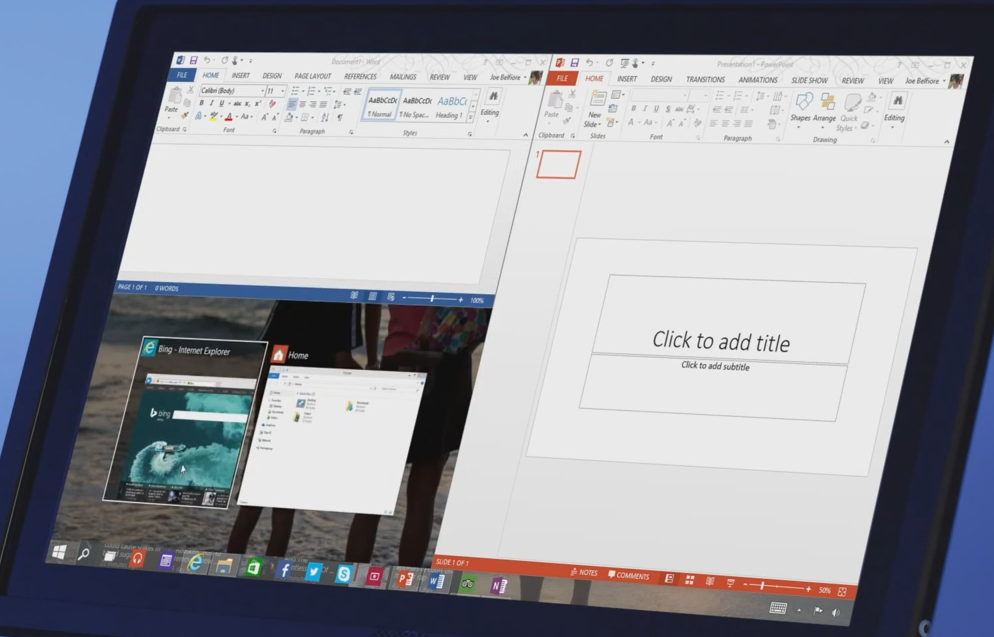Open the Editing button in Word

[491, 104]
